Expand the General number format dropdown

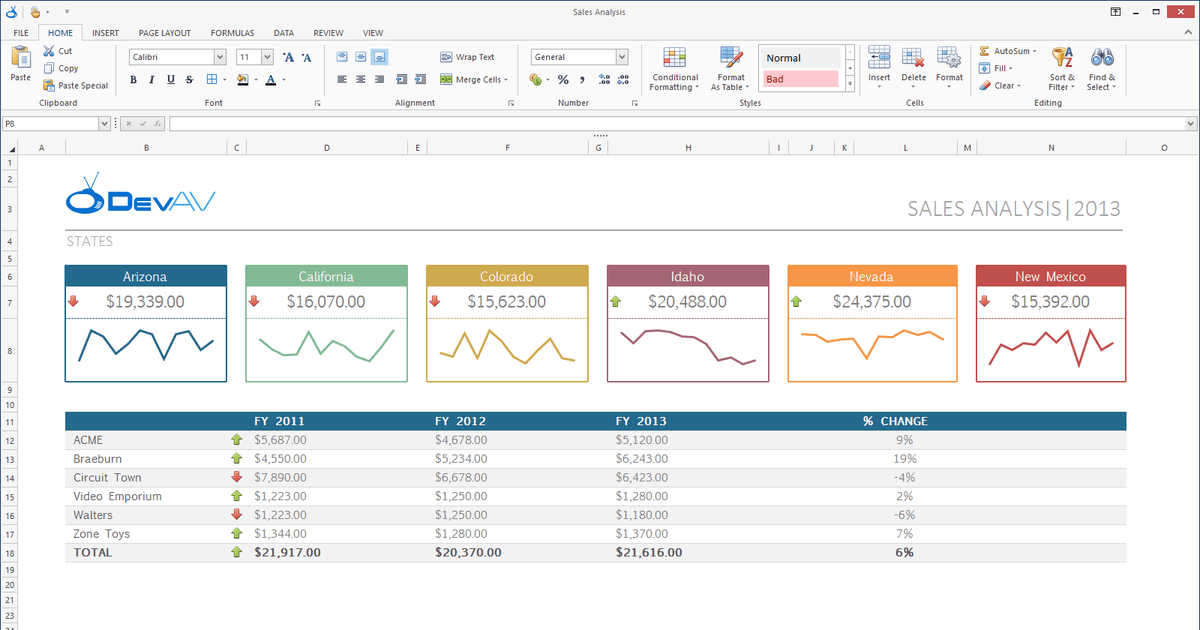click(x=622, y=57)
